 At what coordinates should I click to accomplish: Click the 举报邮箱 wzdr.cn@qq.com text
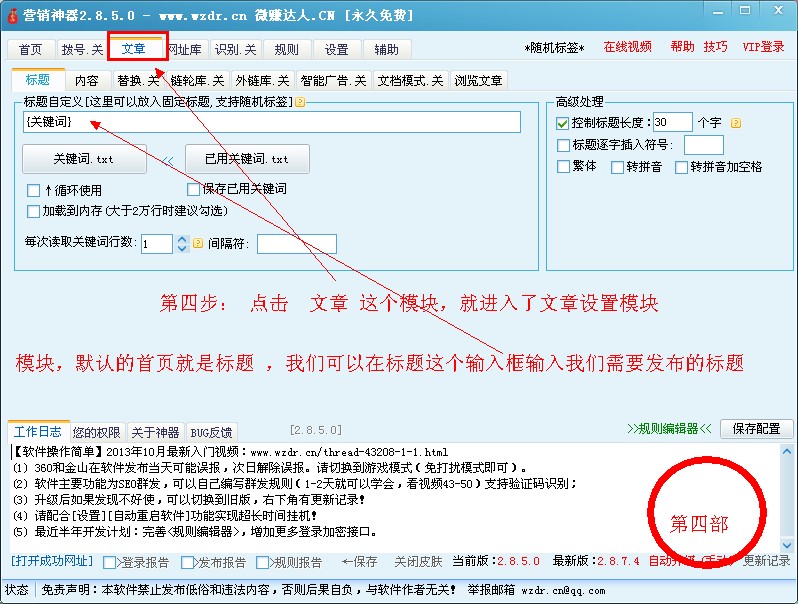point(536,590)
